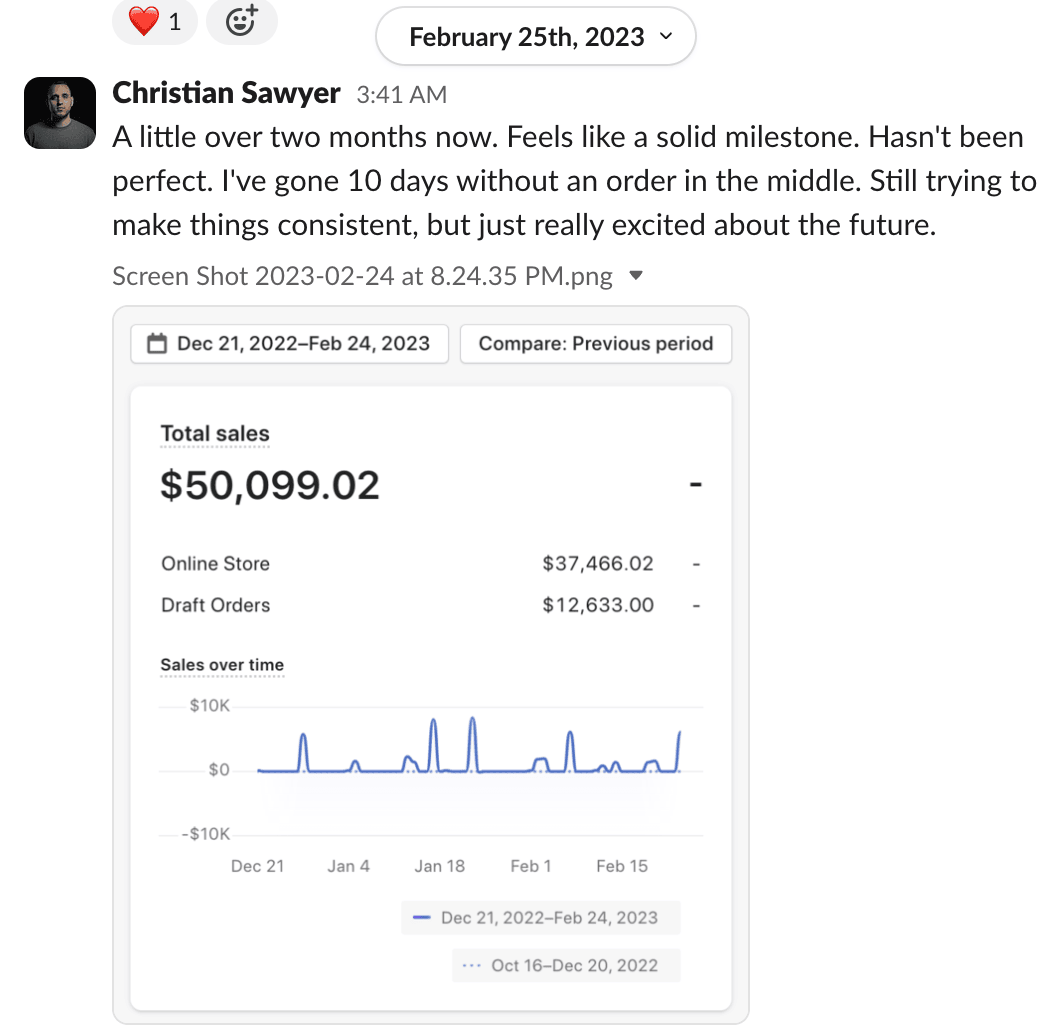The height and width of the screenshot is (1026, 1062).
Task: Click the Compare: Previous period button
Action: (x=595, y=344)
